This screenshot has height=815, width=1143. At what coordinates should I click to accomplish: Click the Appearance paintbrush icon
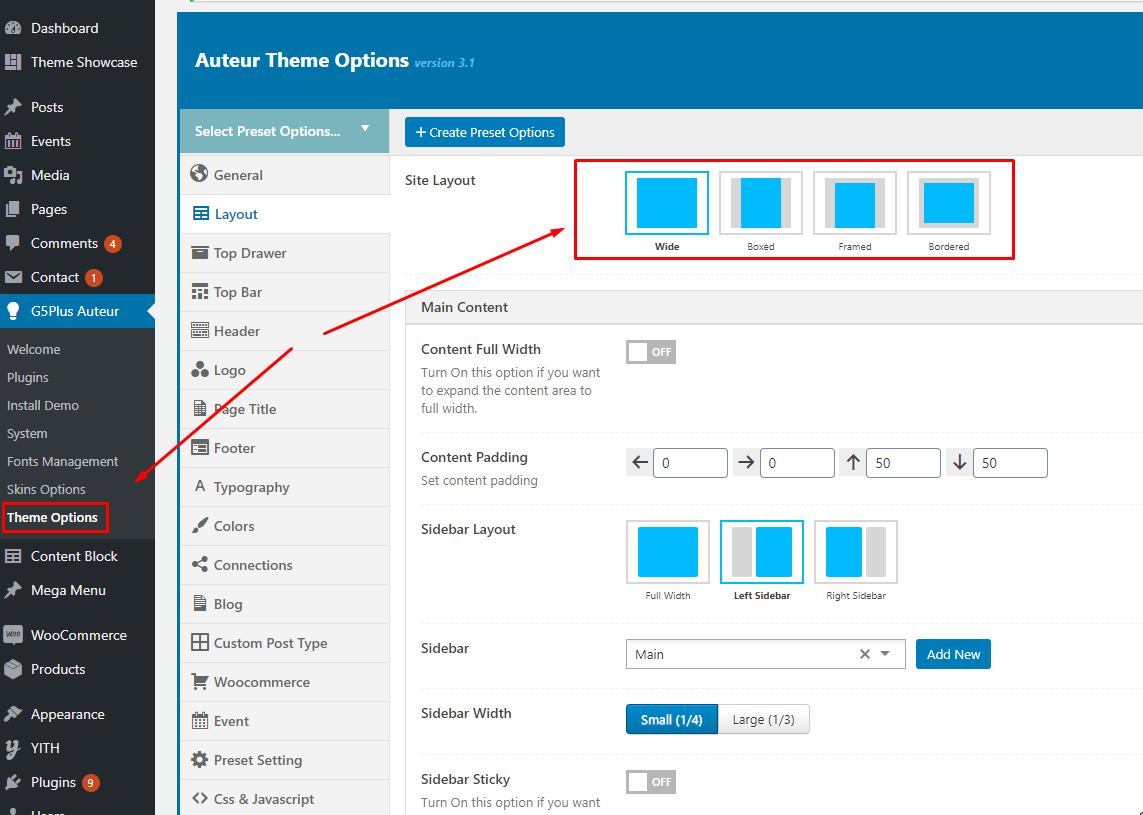[x=12, y=714]
